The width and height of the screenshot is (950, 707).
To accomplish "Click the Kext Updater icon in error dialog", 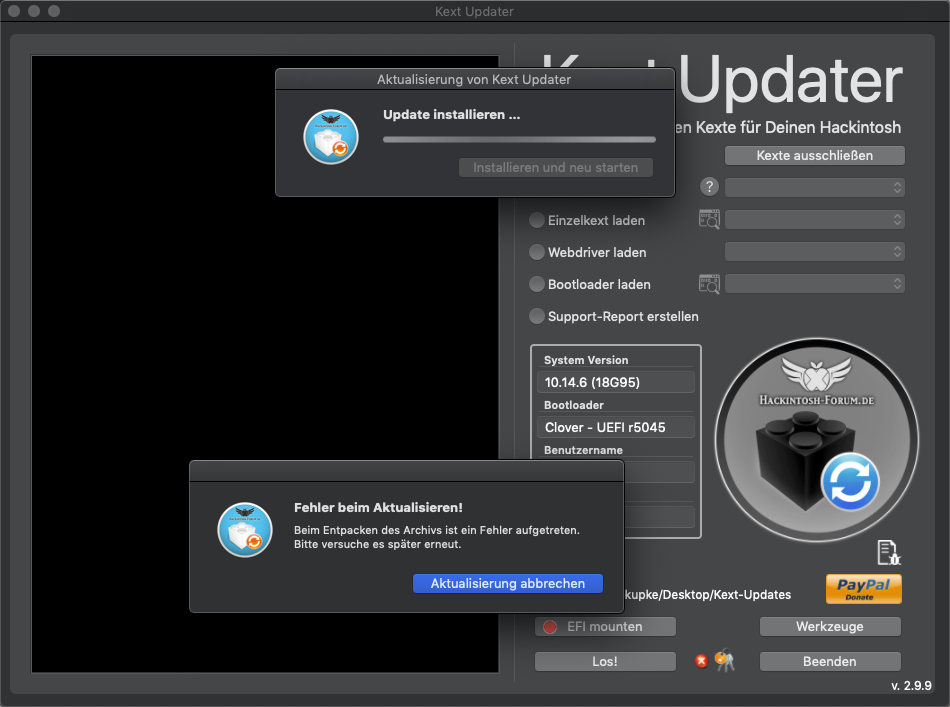I will (245, 529).
